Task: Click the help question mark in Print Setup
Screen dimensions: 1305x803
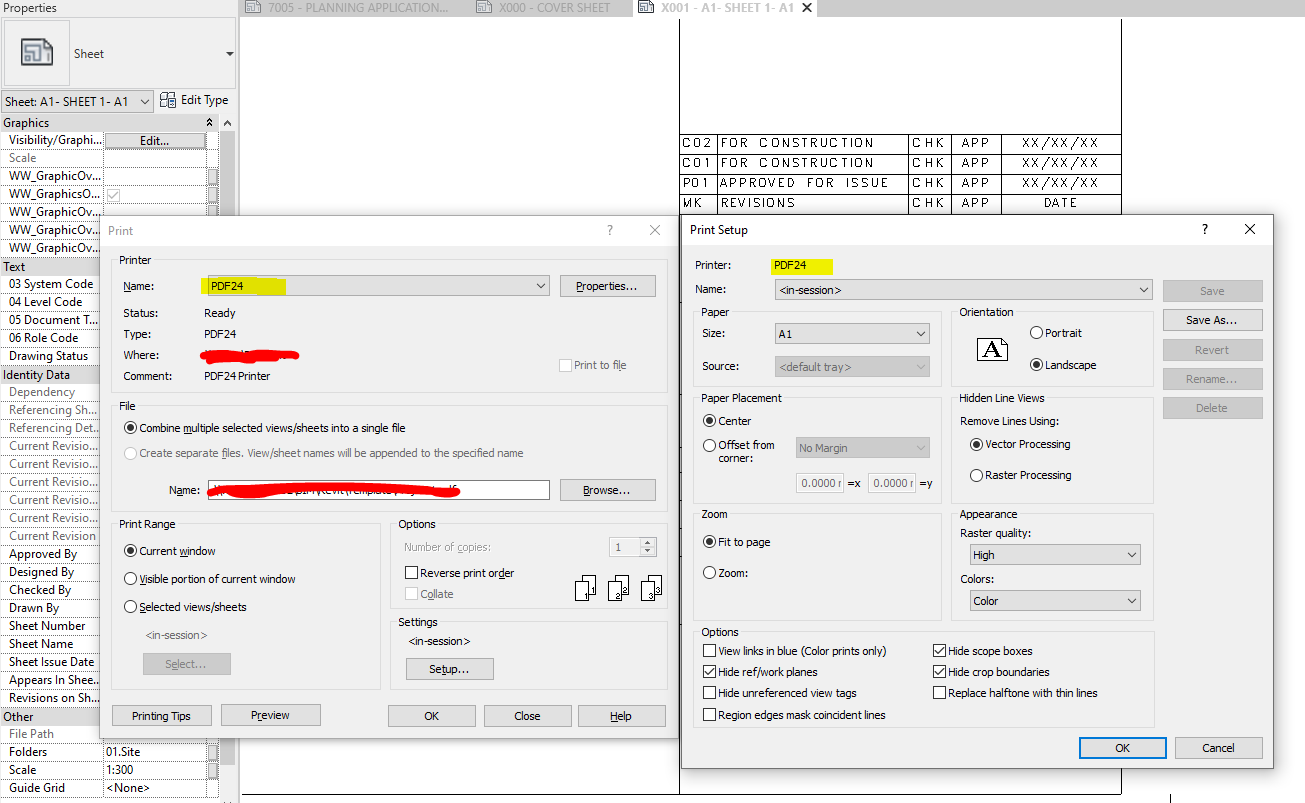Action: pyautogui.click(x=1204, y=229)
